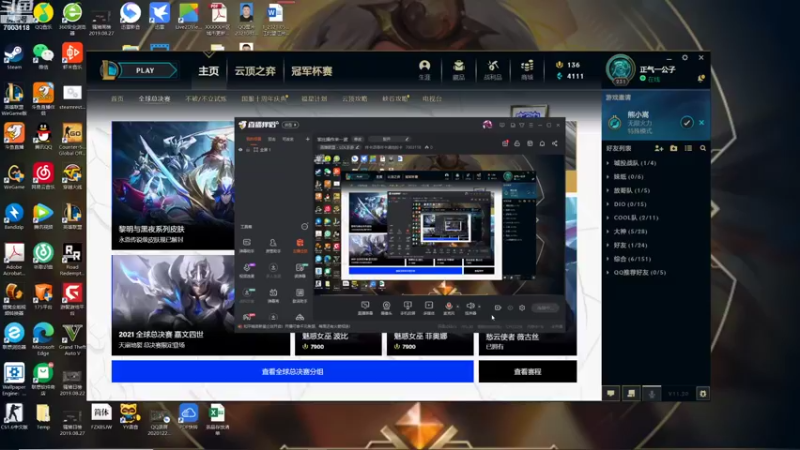Click the bell notification icon in streaming app

[x=542, y=143]
